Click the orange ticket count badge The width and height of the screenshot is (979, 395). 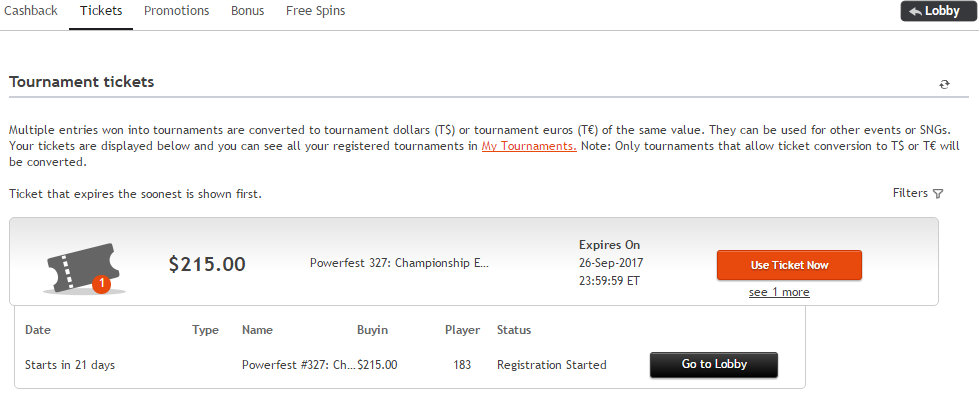(101, 285)
